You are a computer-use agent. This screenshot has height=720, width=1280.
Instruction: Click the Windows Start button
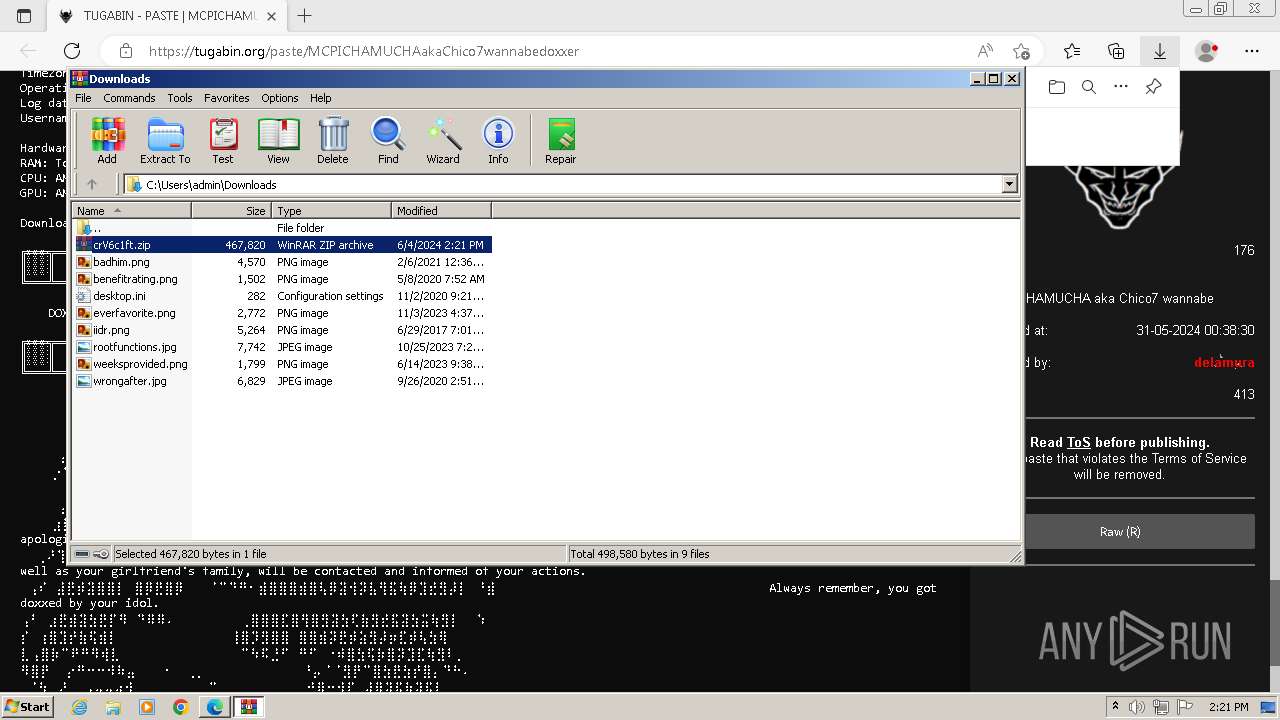click(x=27, y=707)
